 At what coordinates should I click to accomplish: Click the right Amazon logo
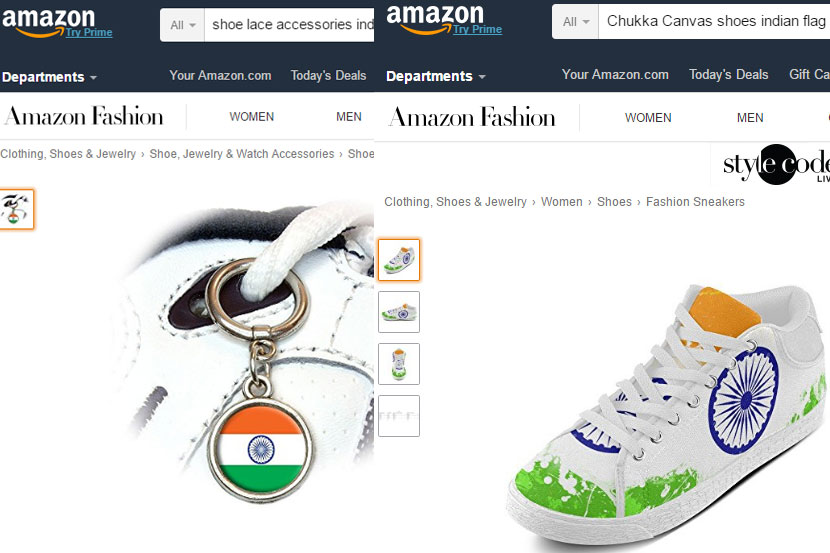[x=435, y=18]
